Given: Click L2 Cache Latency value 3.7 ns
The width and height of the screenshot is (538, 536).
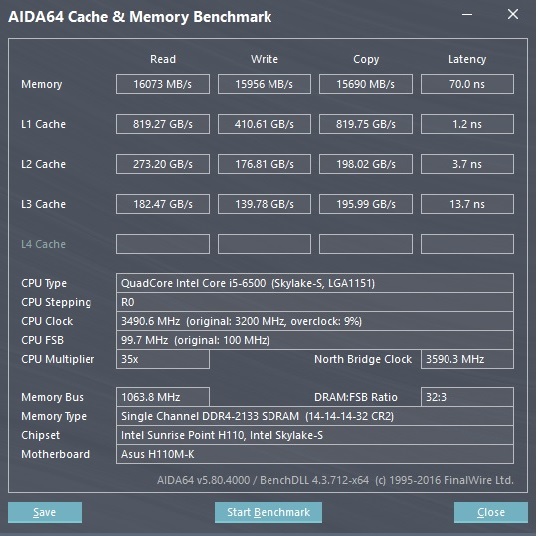Looking at the screenshot, I should click(467, 164).
